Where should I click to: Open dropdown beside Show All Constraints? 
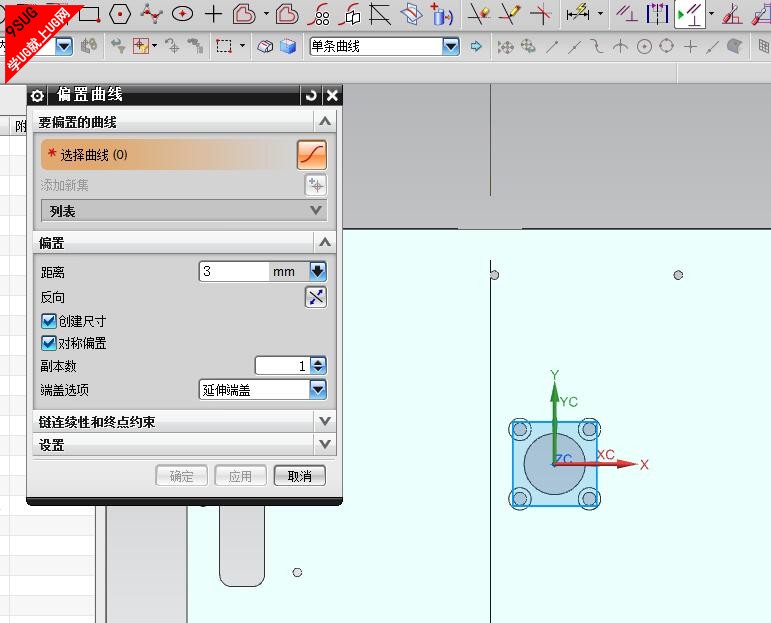(x=711, y=14)
